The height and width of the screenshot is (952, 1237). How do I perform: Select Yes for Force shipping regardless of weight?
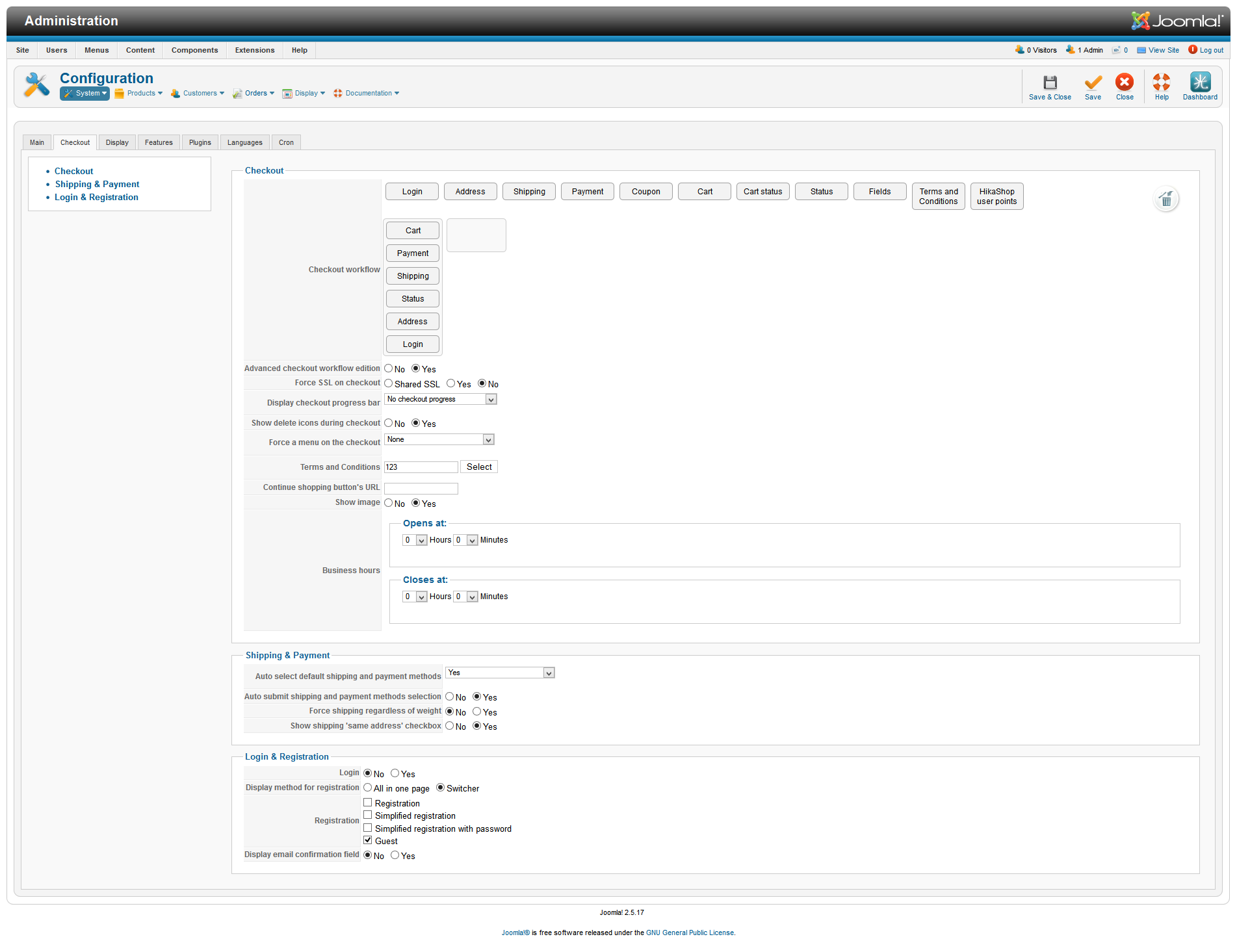pyautogui.click(x=476, y=712)
